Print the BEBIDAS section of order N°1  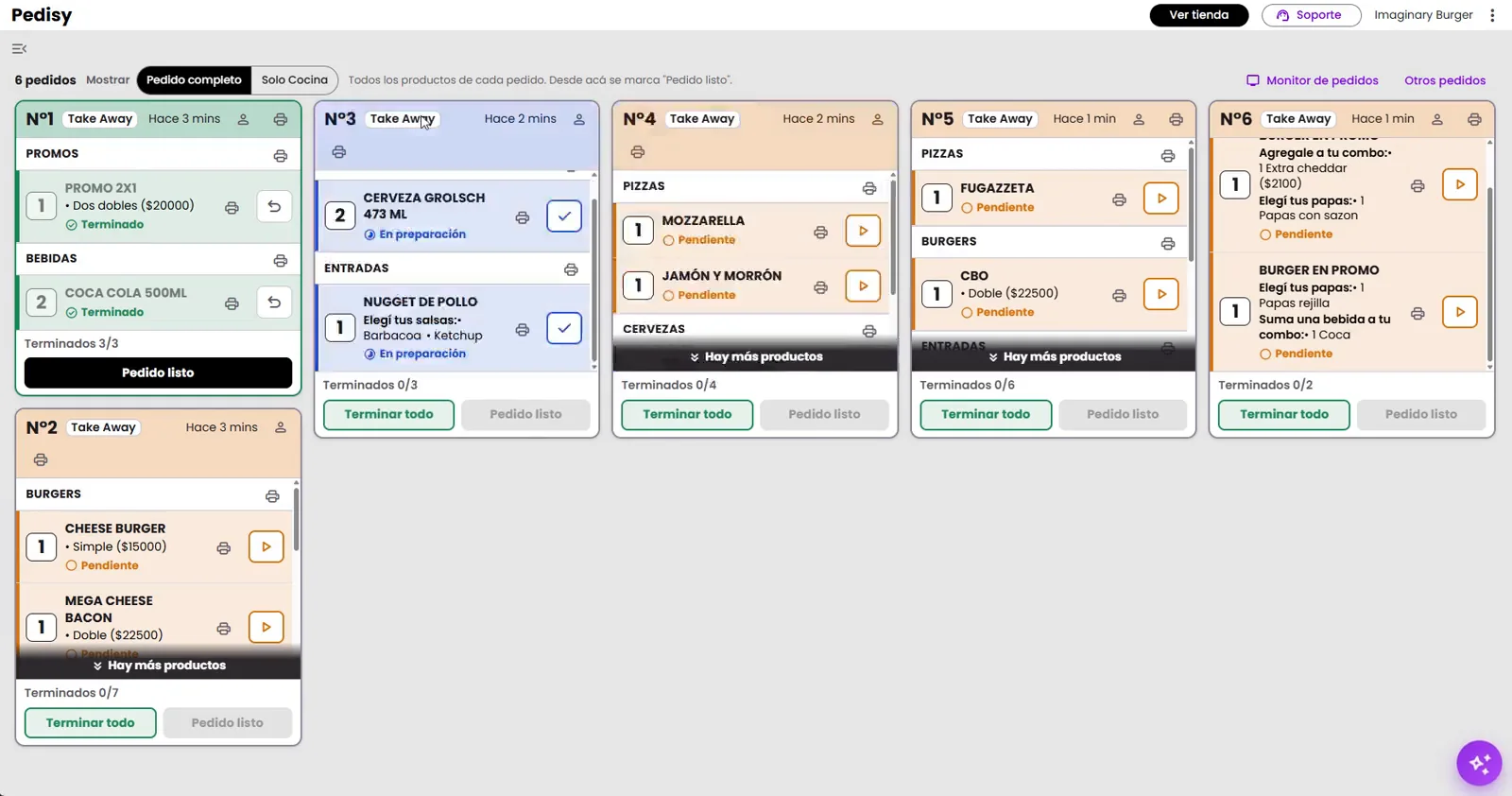281,260
